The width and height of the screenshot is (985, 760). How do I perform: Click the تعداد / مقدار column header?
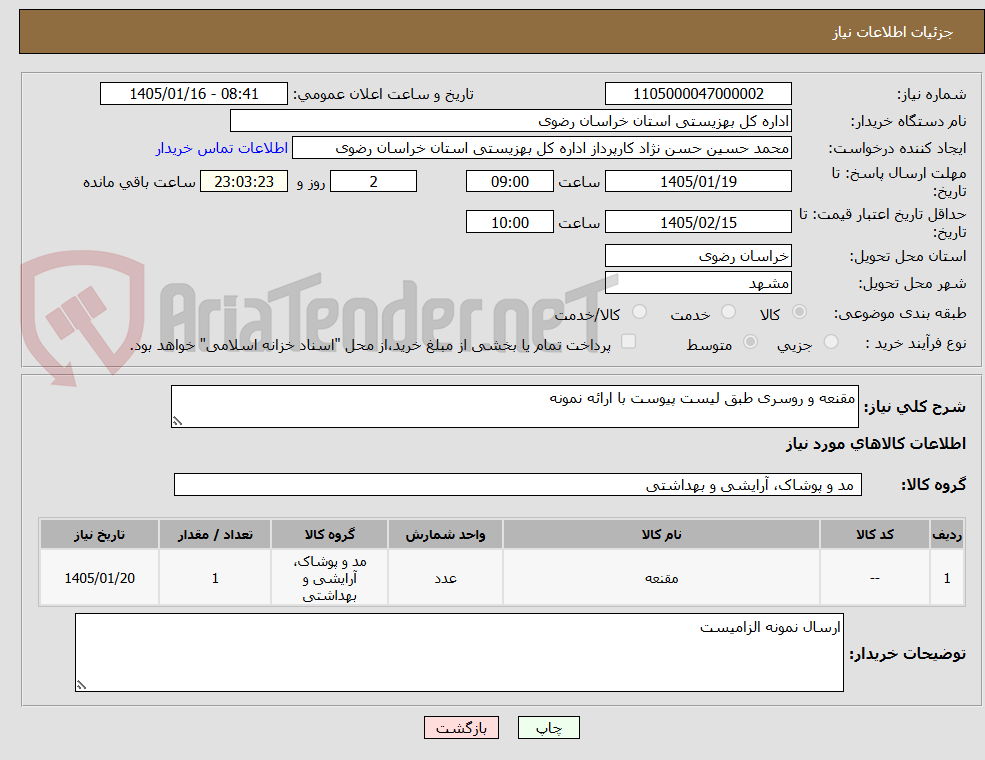tap(215, 535)
